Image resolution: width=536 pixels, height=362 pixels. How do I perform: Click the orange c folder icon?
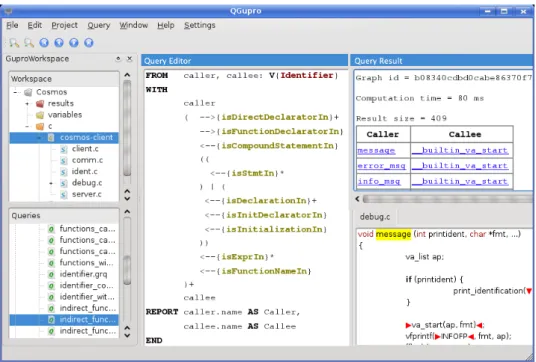tap(40, 126)
